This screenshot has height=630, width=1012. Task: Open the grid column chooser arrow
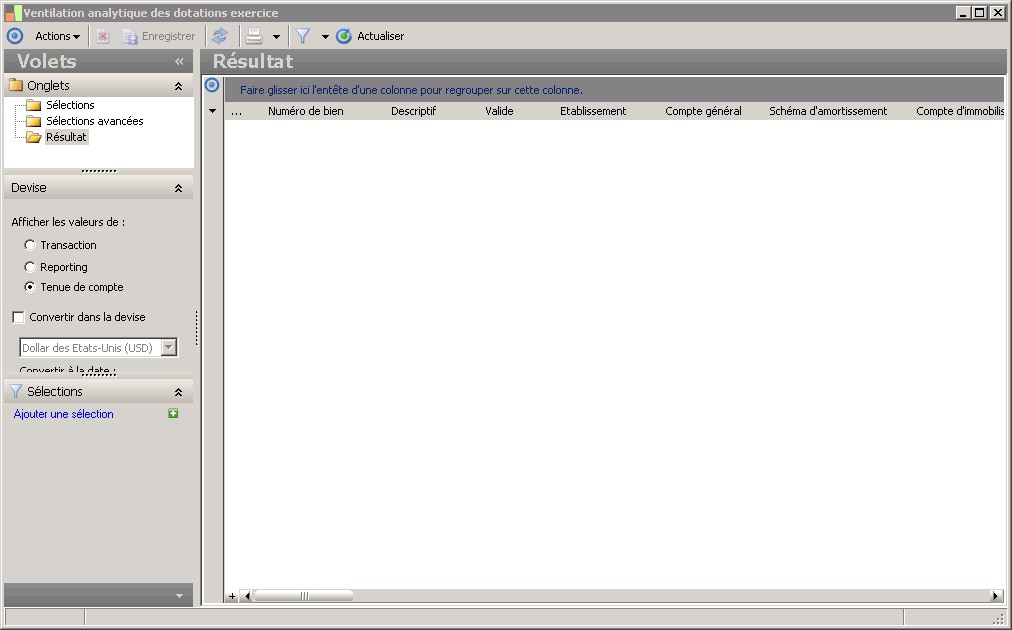click(x=212, y=111)
